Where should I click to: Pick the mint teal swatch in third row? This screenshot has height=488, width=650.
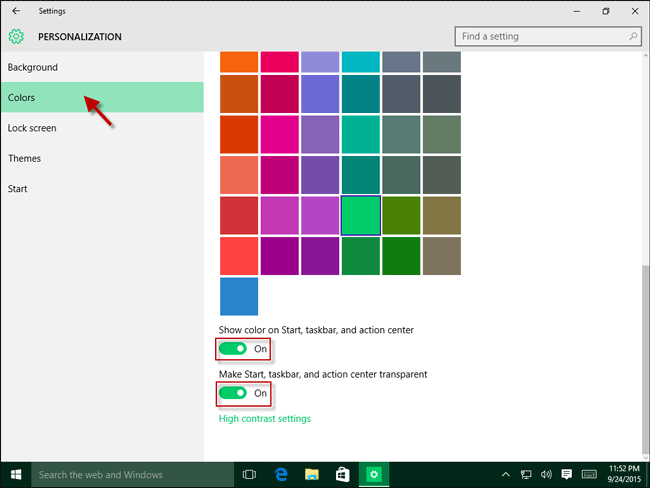(x=361, y=134)
